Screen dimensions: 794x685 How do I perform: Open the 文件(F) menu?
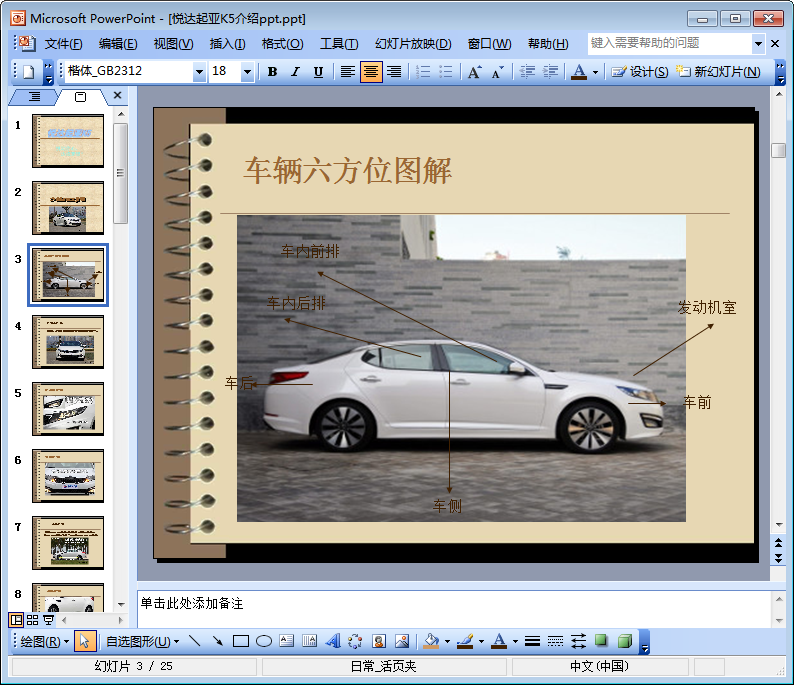63,44
